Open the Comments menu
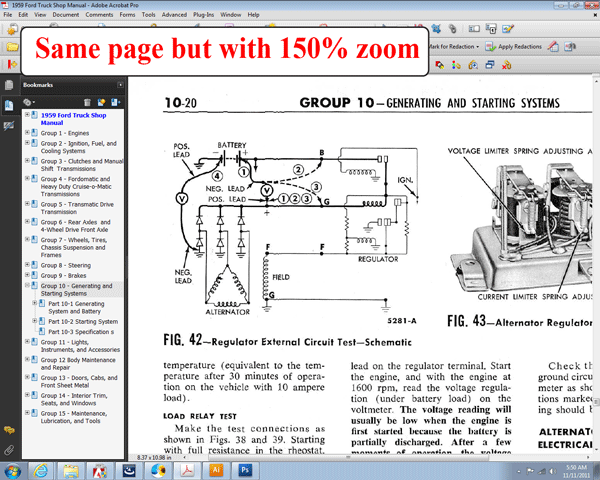This screenshot has height=480, width=600. pos(99,15)
